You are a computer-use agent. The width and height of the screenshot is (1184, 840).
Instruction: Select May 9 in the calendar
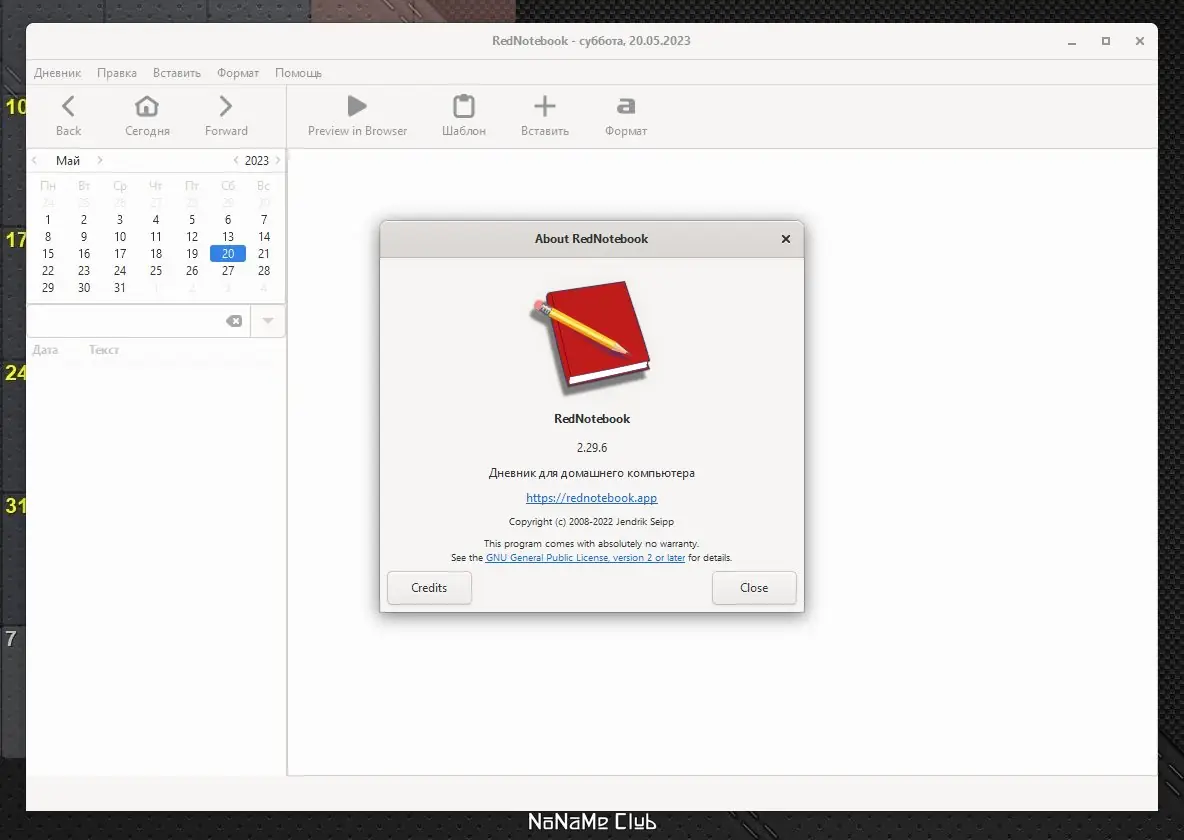(x=84, y=236)
